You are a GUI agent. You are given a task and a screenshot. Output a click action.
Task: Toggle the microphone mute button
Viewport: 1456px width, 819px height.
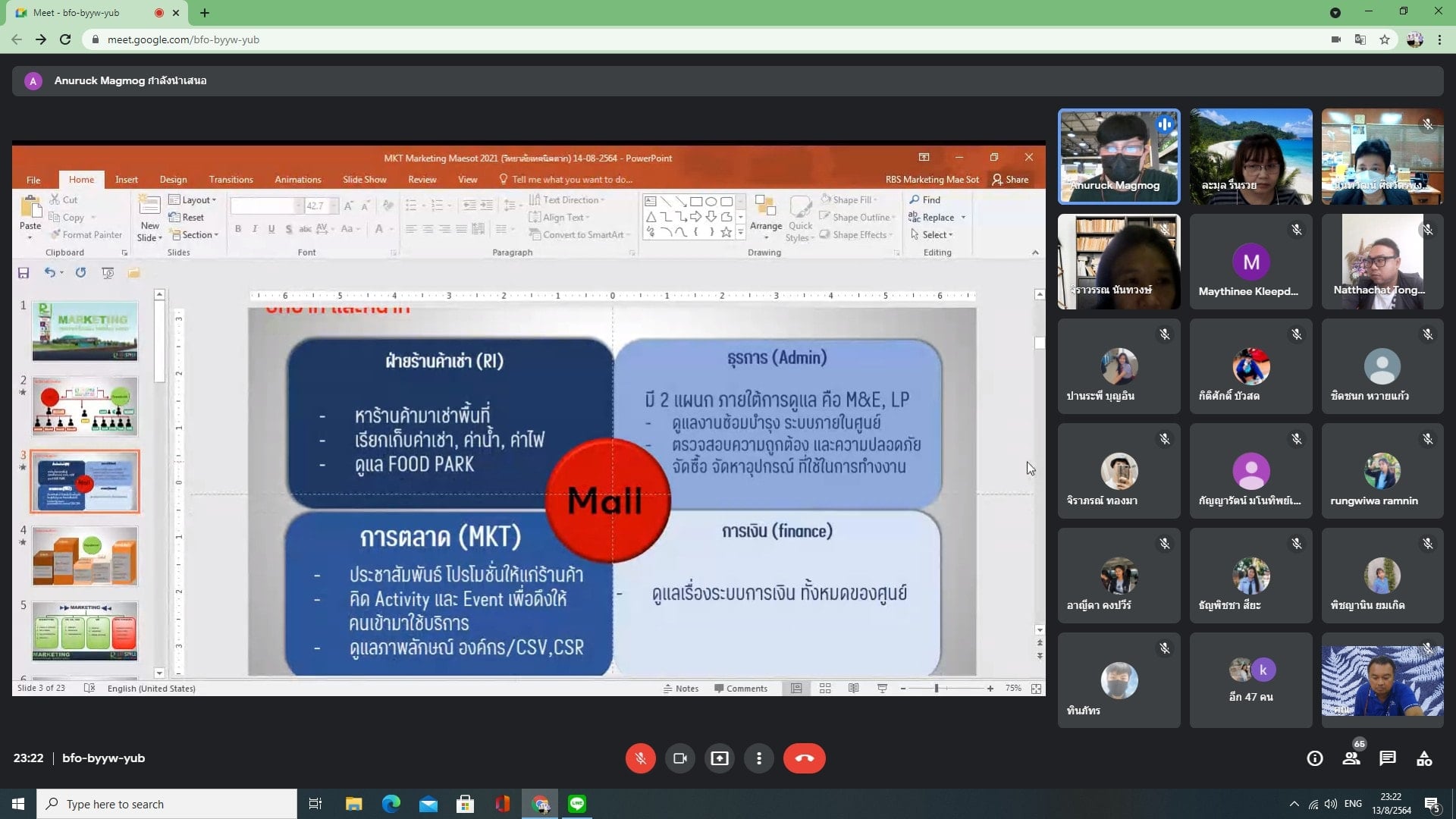click(640, 758)
